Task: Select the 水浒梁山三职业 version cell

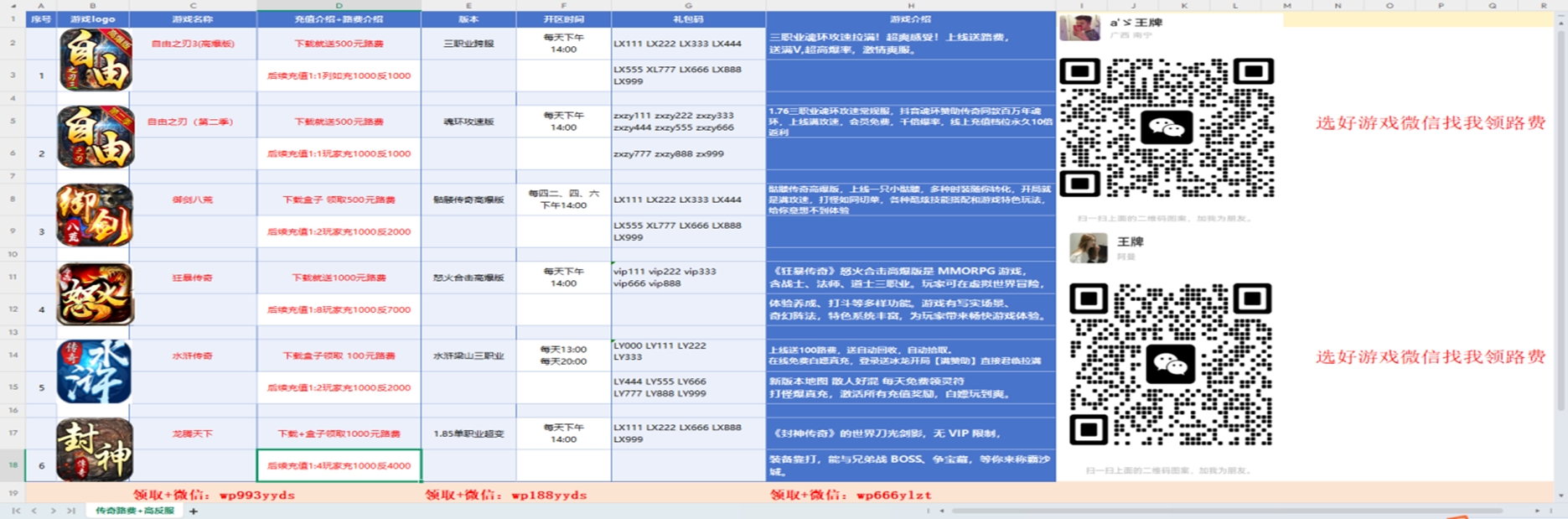Action: point(468,356)
